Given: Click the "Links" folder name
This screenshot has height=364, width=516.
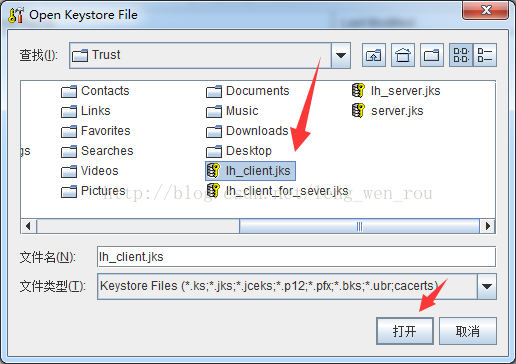Looking at the screenshot, I should click(96, 111).
